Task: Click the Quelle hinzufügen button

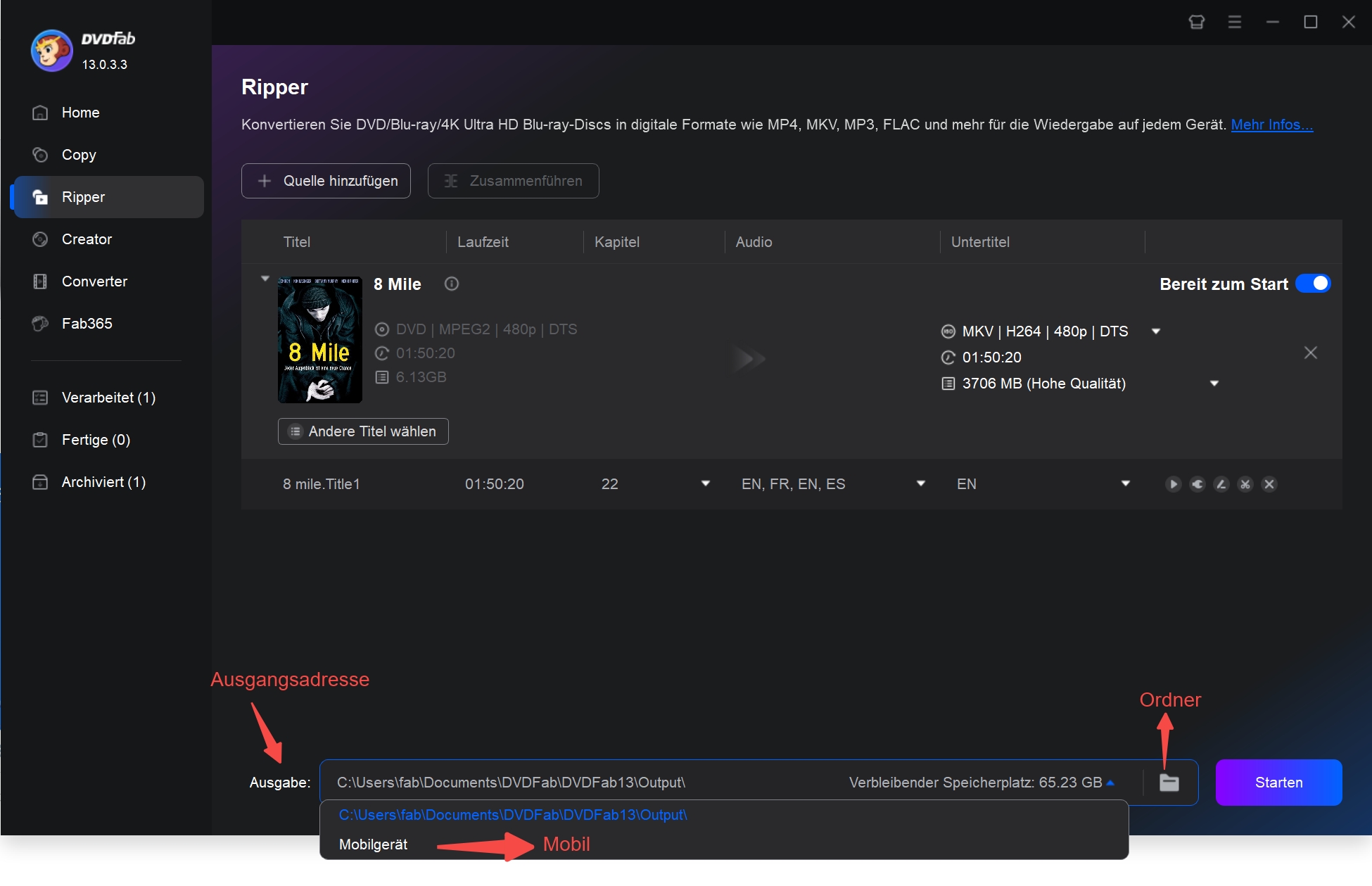Action: click(x=326, y=181)
